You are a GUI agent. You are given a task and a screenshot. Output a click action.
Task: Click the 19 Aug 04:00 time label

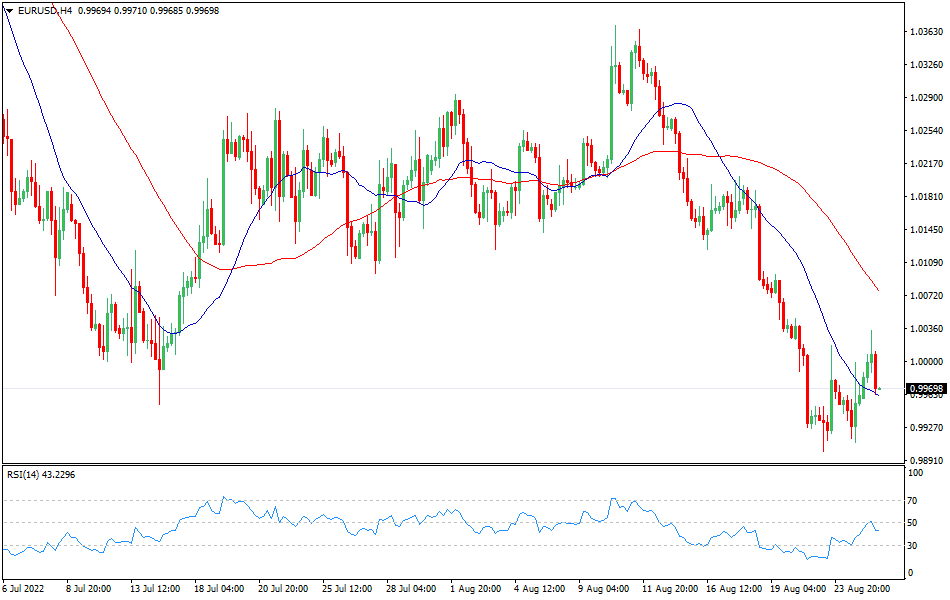click(797, 589)
